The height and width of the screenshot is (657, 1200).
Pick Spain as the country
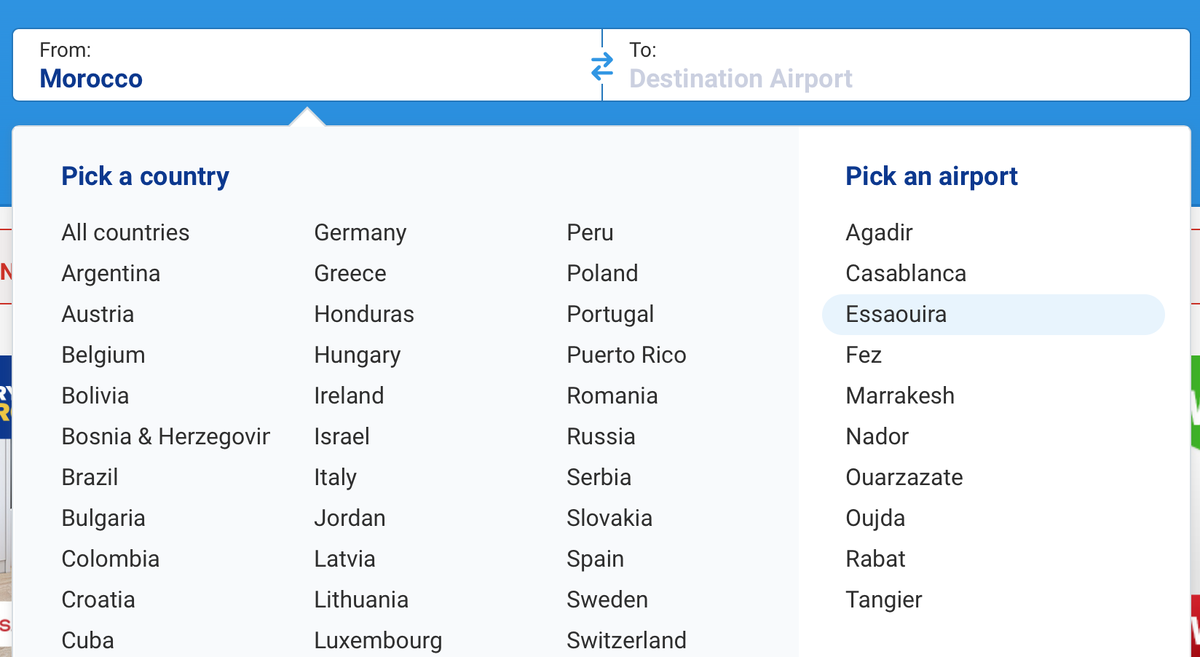click(595, 560)
